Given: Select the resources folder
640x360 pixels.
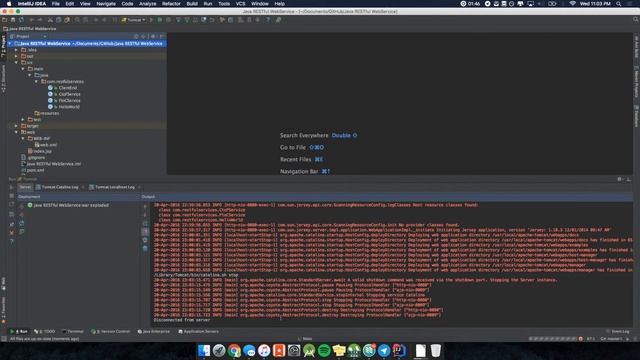Looking at the screenshot, I should pos(47,113).
